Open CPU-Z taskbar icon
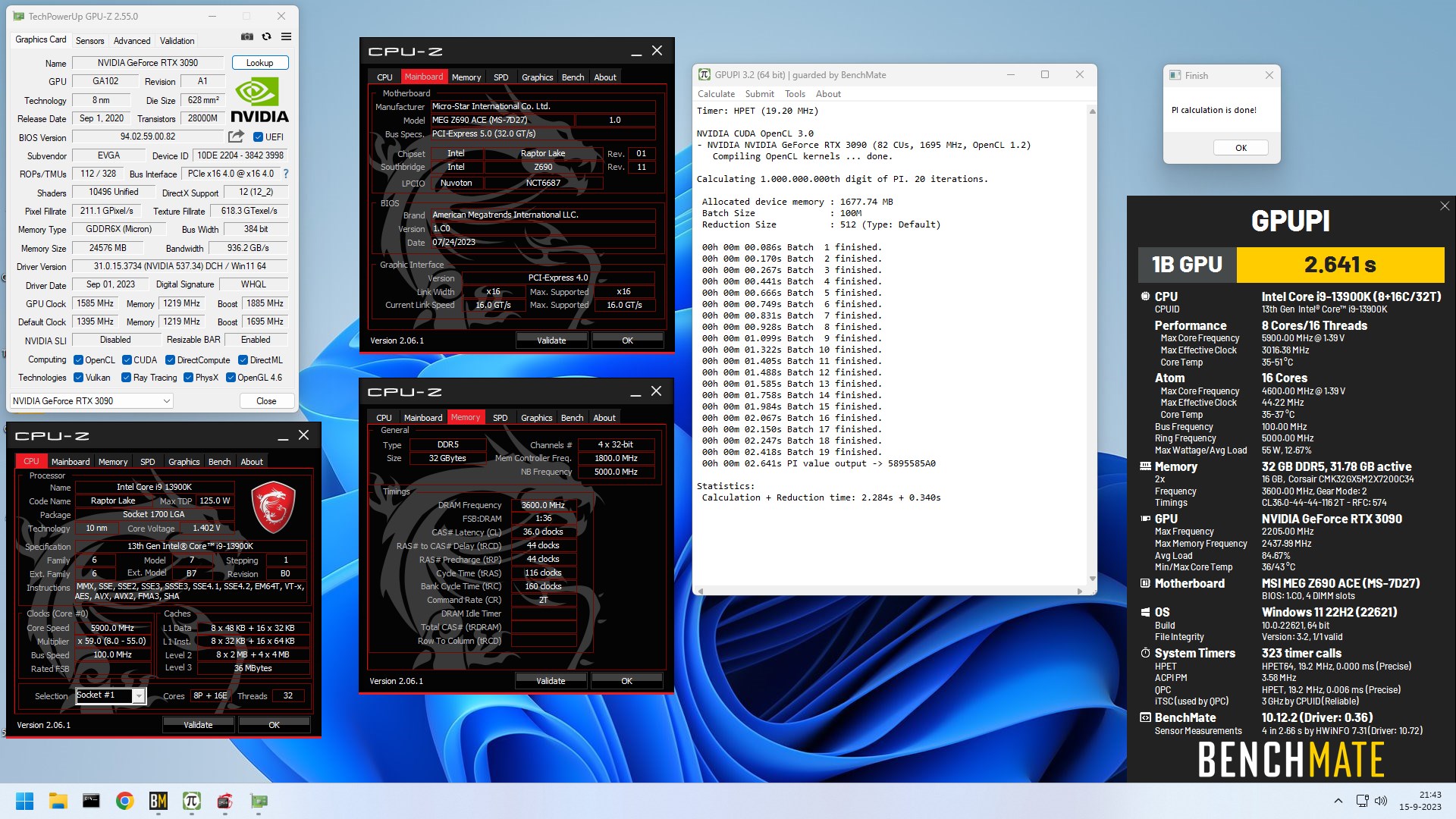This screenshot has width=1456, height=819. click(x=224, y=801)
